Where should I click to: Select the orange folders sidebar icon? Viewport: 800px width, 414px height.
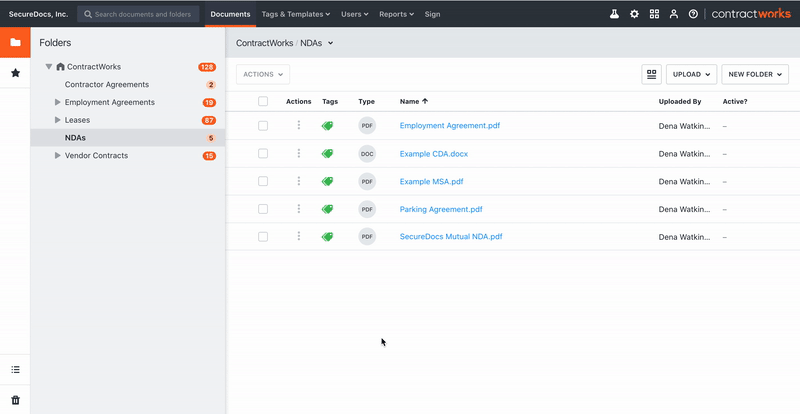click(x=15, y=42)
